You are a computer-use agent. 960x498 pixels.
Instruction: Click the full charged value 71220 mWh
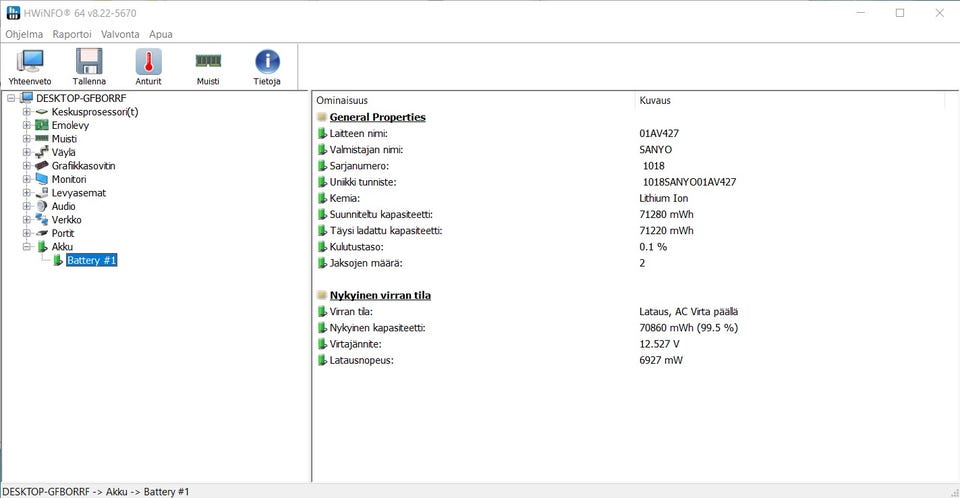point(666,230)
